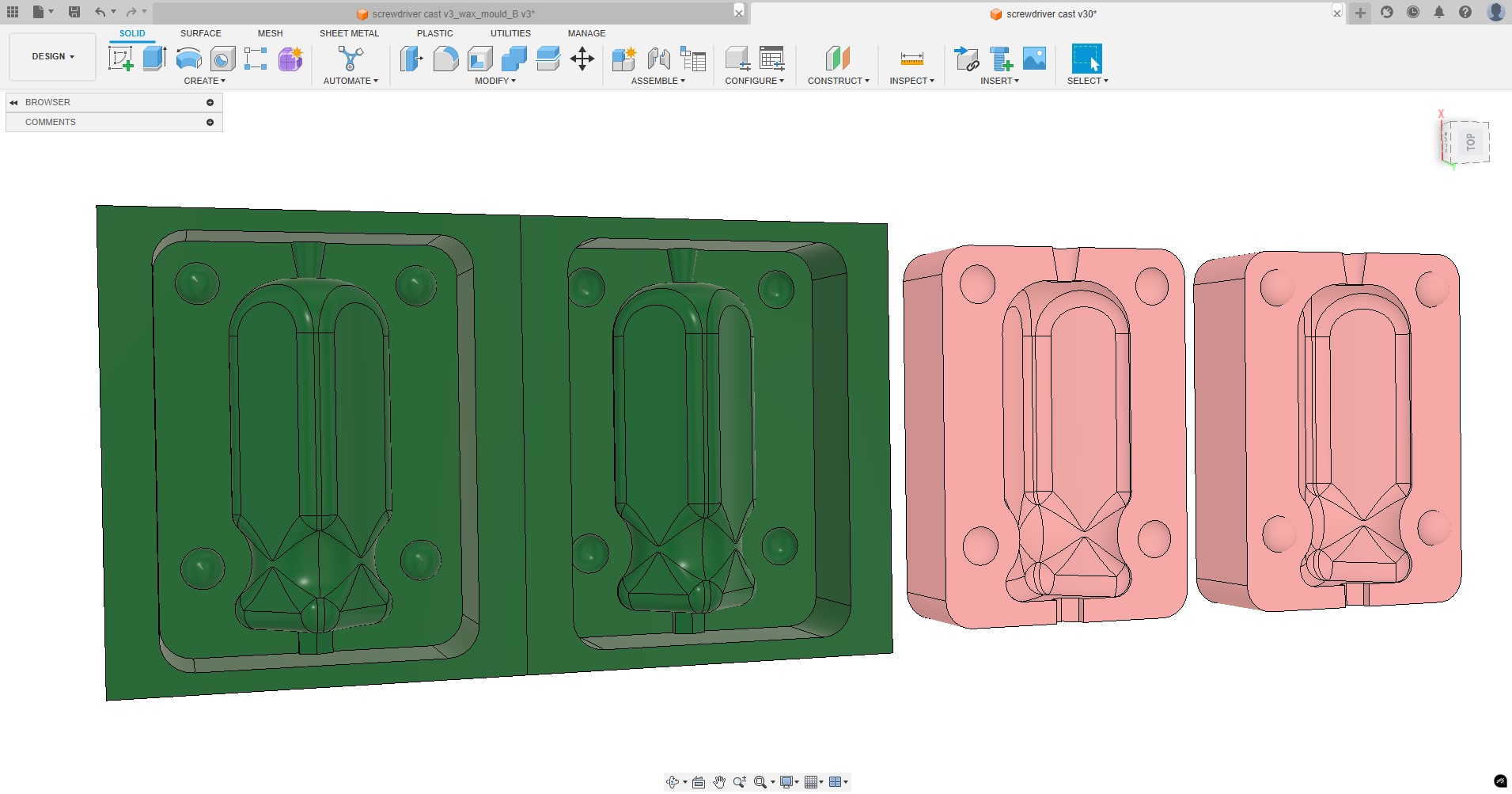Select the Joint tool
The height and width of the screenshot is (794, 1512).
pyautogui.click(x=658, y=59)
